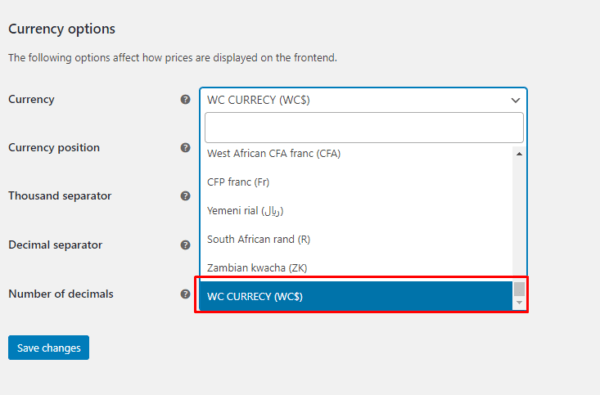Click the scrollbar thumb in currency list

(519, 289)
